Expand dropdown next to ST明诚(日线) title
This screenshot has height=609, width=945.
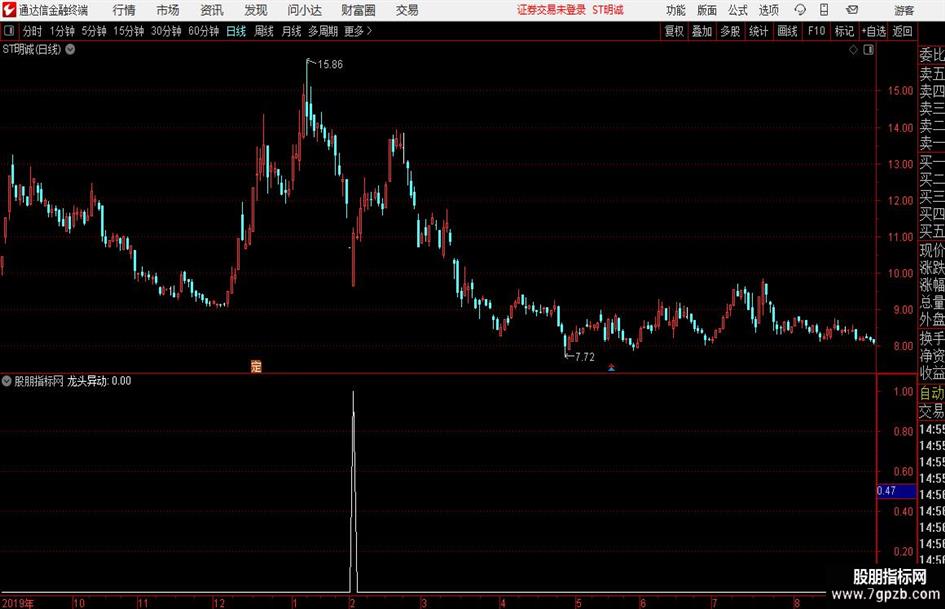[71, 49]
